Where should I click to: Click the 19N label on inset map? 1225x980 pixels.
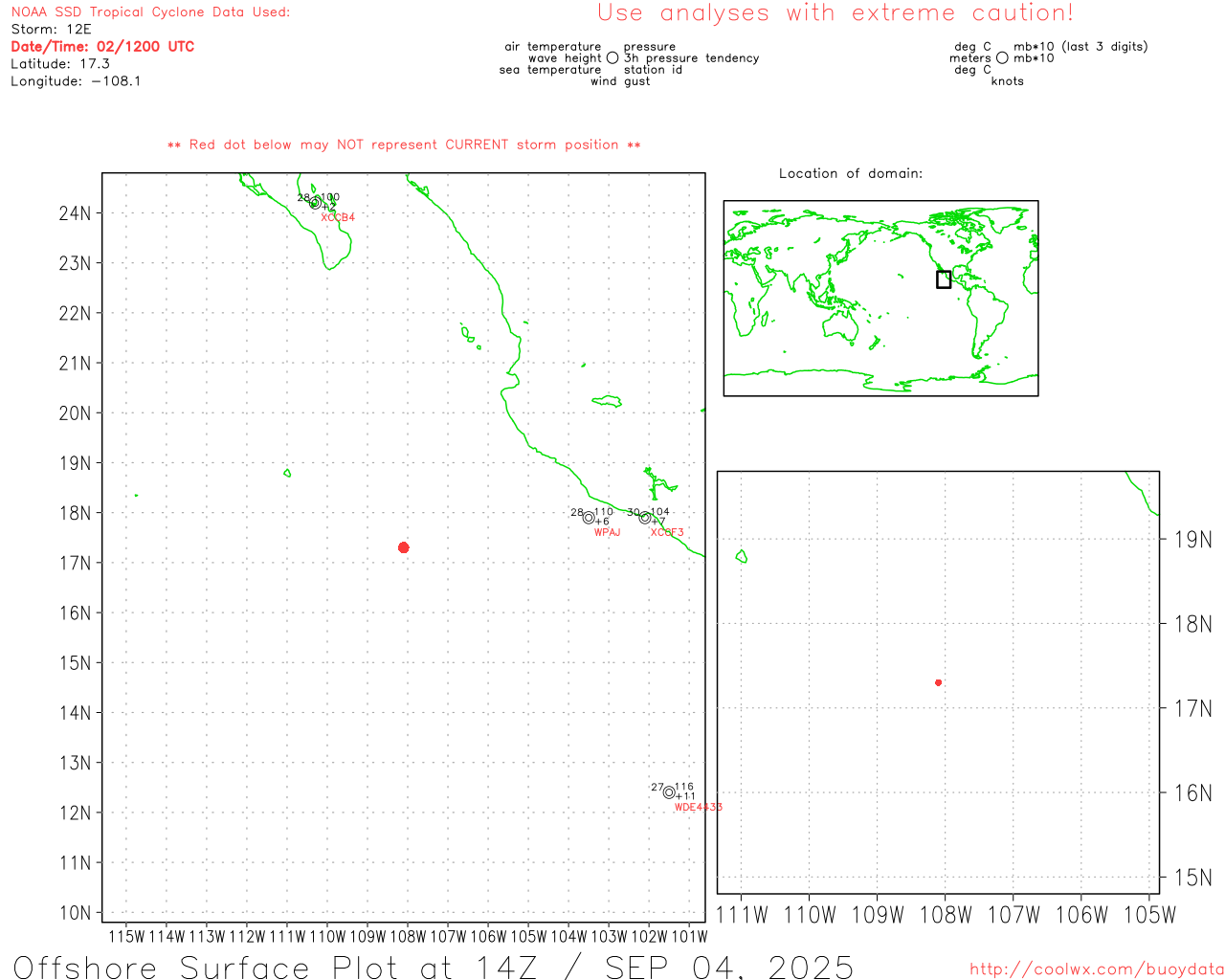click(1192, 540)
